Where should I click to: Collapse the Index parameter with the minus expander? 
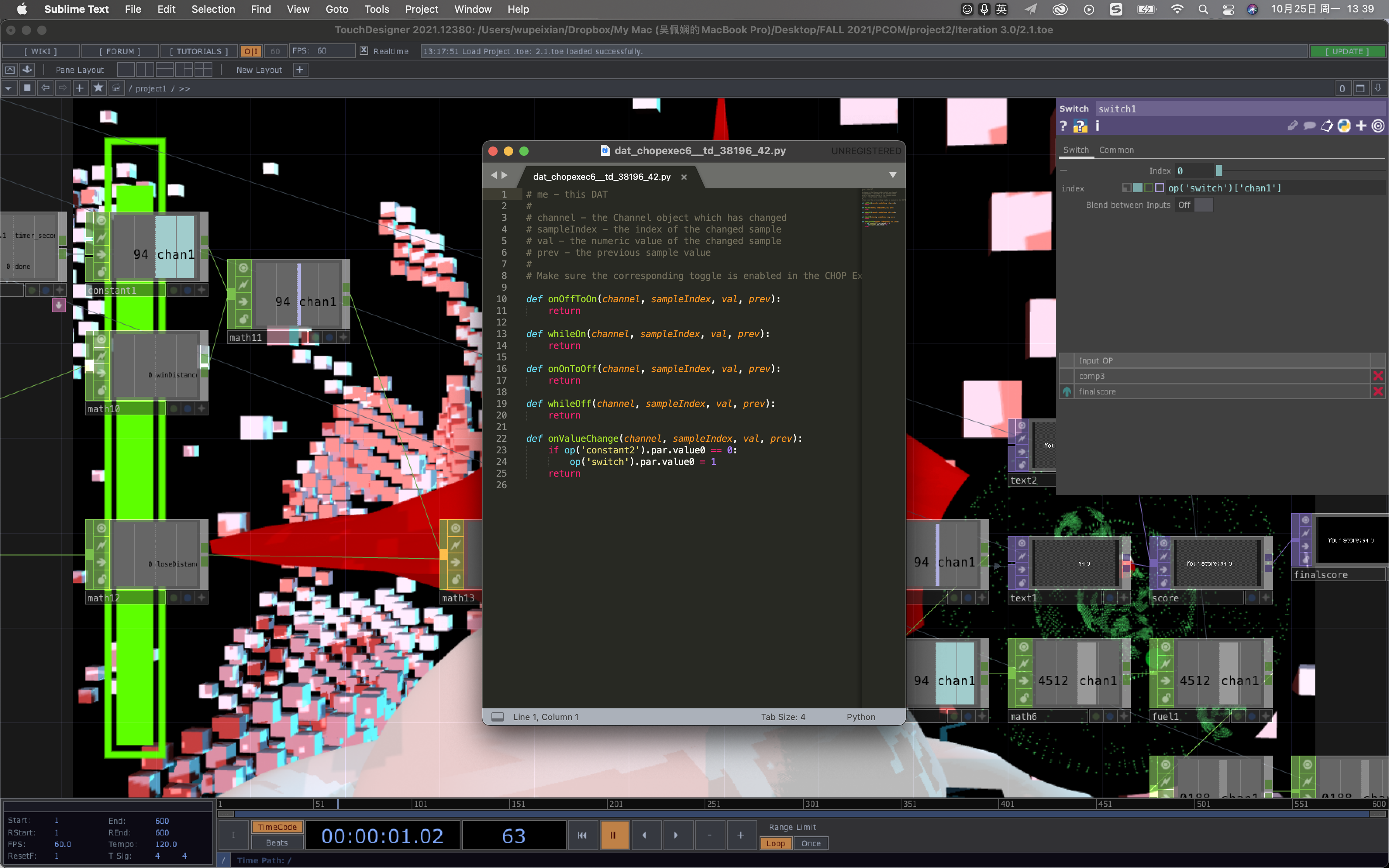coord(1063,170)
